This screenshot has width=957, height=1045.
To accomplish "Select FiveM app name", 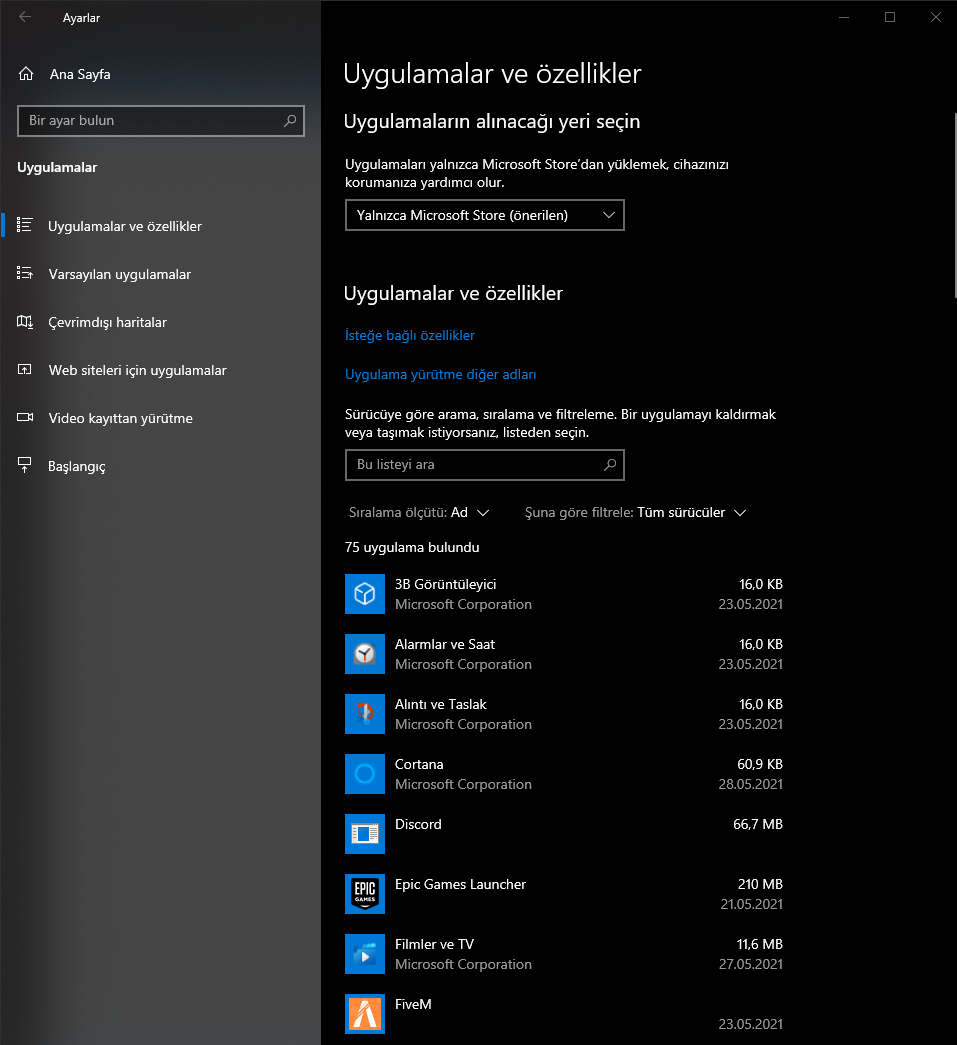I will click(413, 1004).
